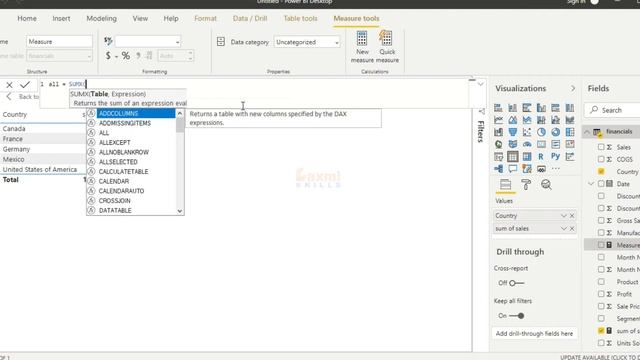Get more visuals with ellipsis icon

[x=556, y=169]
